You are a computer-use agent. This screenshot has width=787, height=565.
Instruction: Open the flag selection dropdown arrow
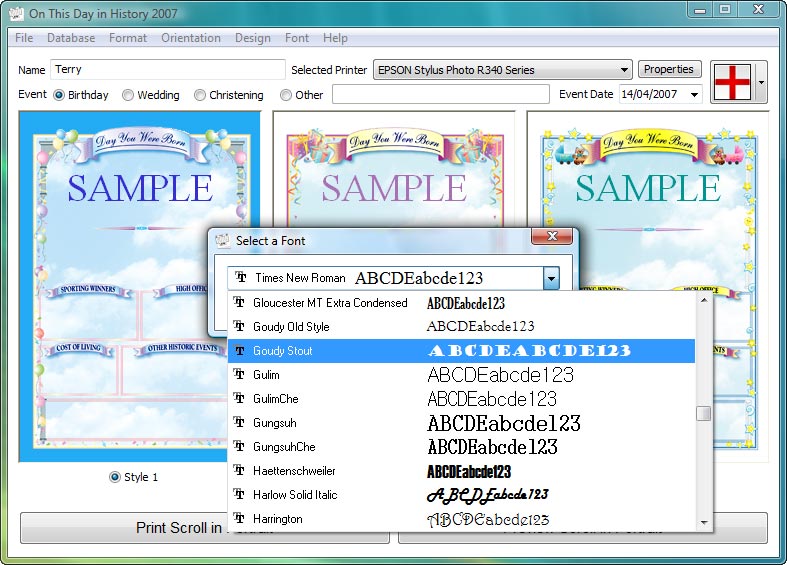point(761,82)
